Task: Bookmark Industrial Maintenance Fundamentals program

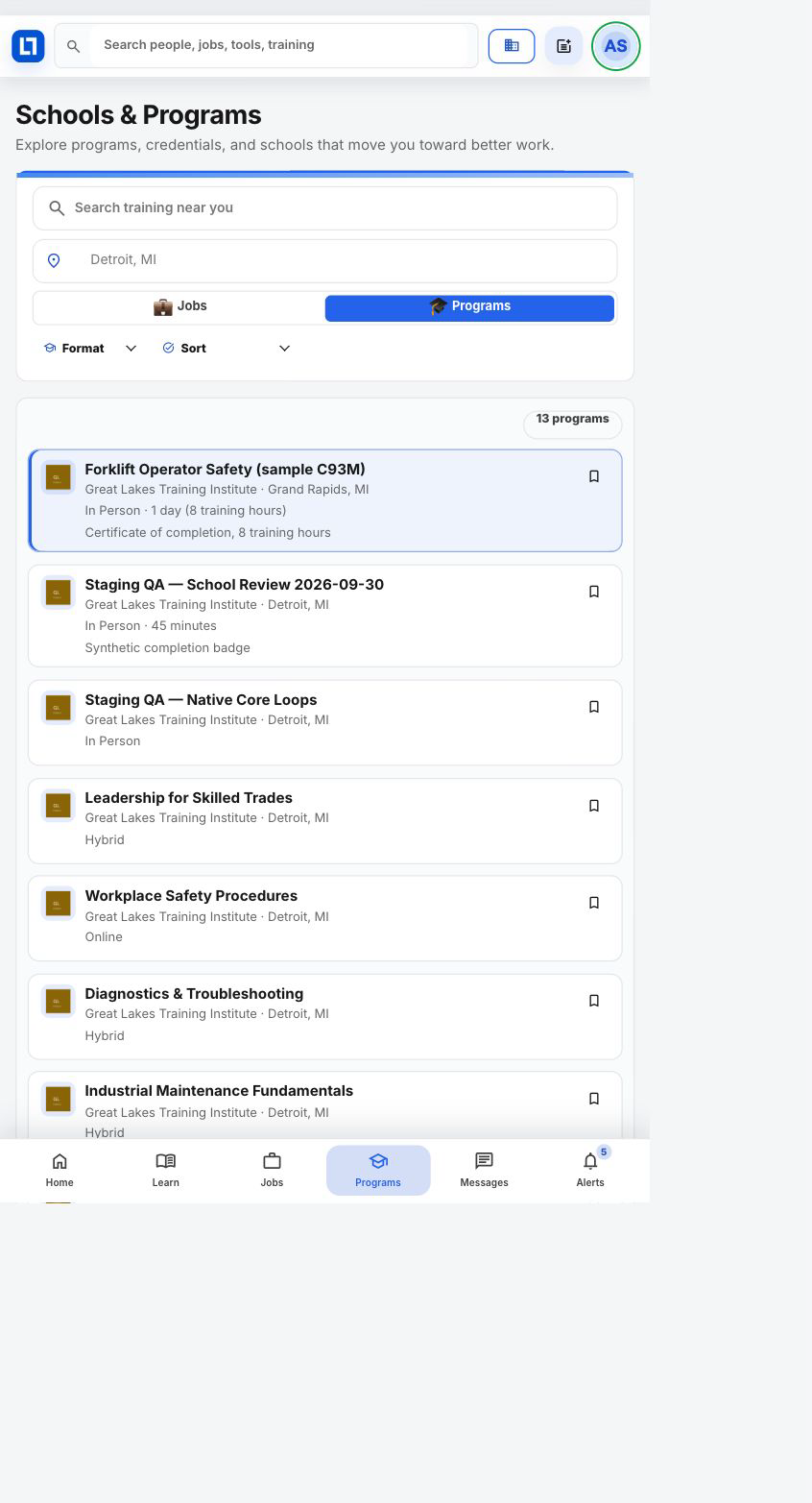Action: pos(593,1099)
